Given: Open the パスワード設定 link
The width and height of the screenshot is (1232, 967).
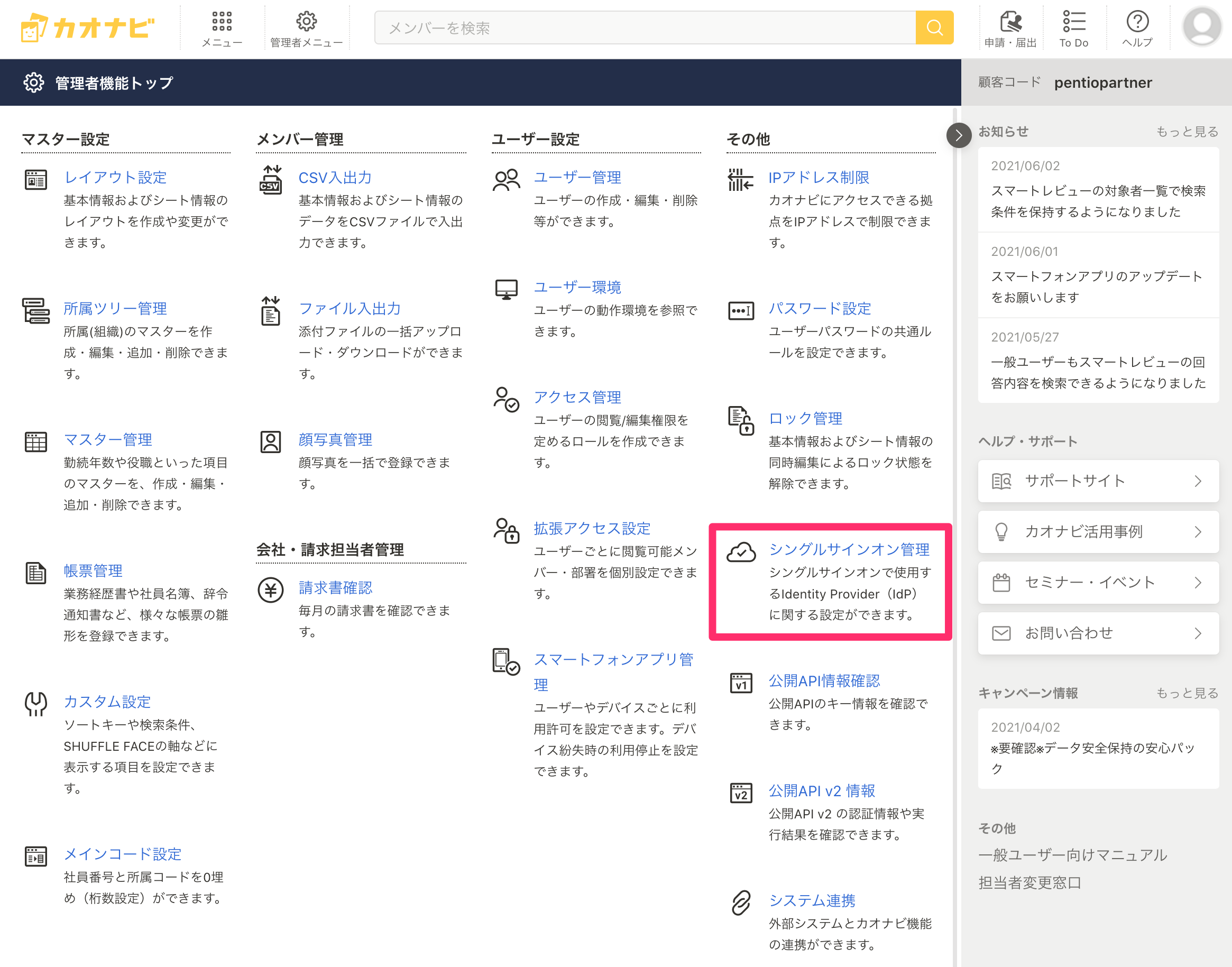Looking at the screenshot, I should (x=820, y=309).
